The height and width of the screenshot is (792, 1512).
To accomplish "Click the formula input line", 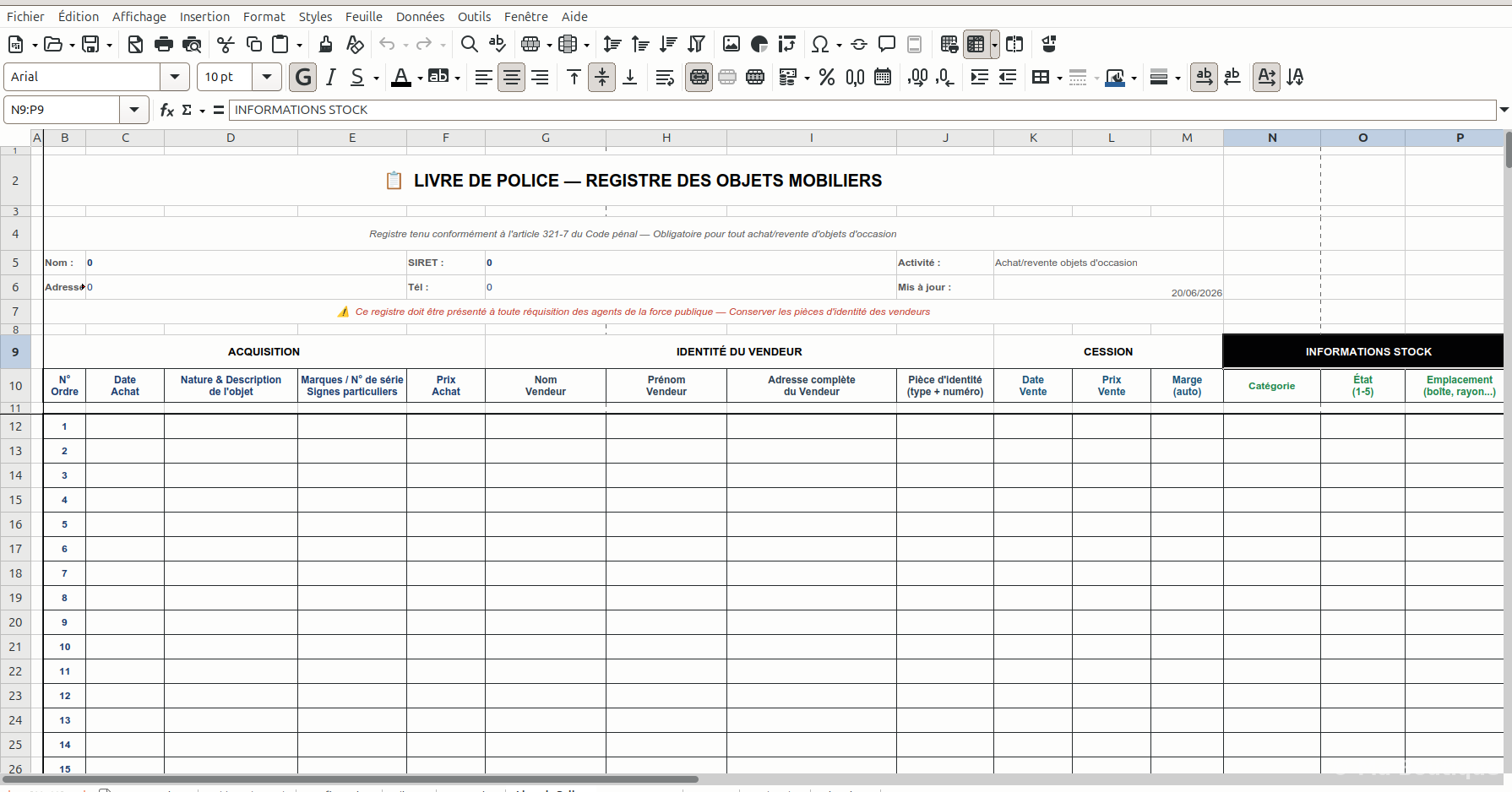I will 862,110.
